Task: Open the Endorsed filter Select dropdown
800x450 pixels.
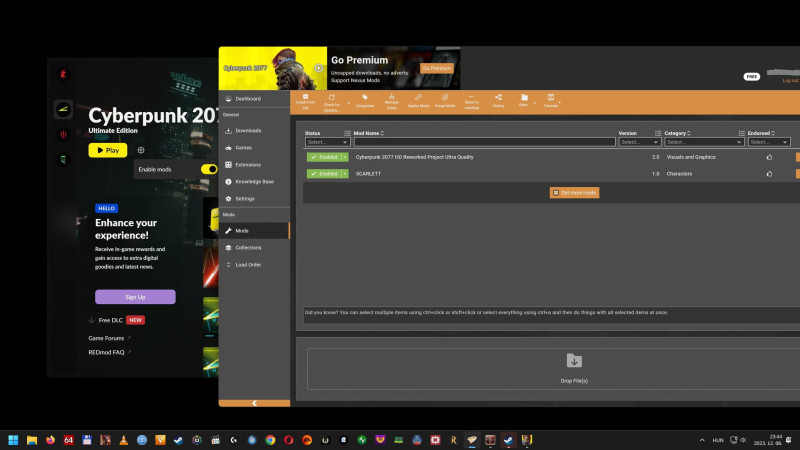Action: (769, 142)
